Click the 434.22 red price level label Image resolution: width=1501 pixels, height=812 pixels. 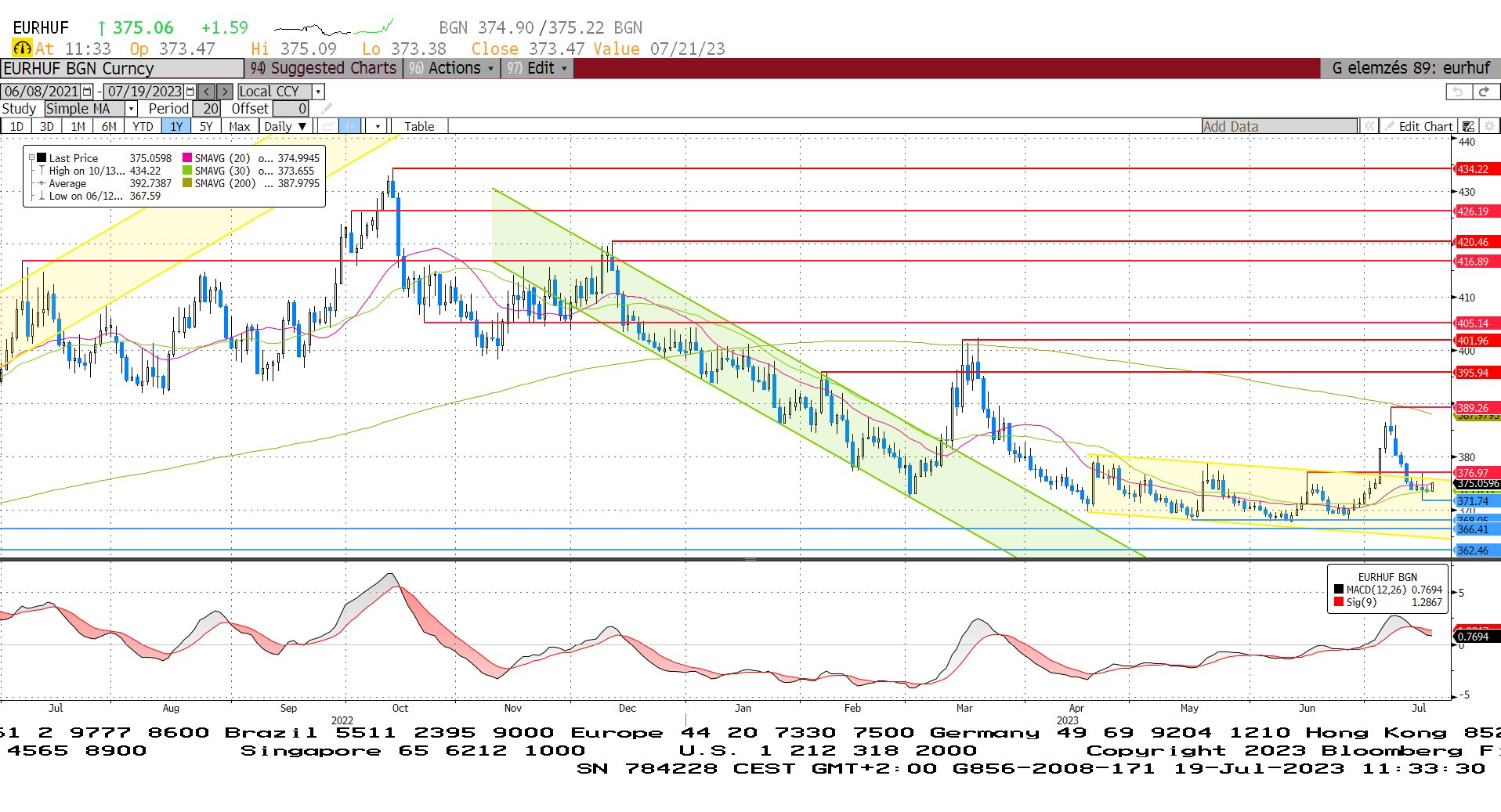pyautogui.click(x=1477, y=169)
